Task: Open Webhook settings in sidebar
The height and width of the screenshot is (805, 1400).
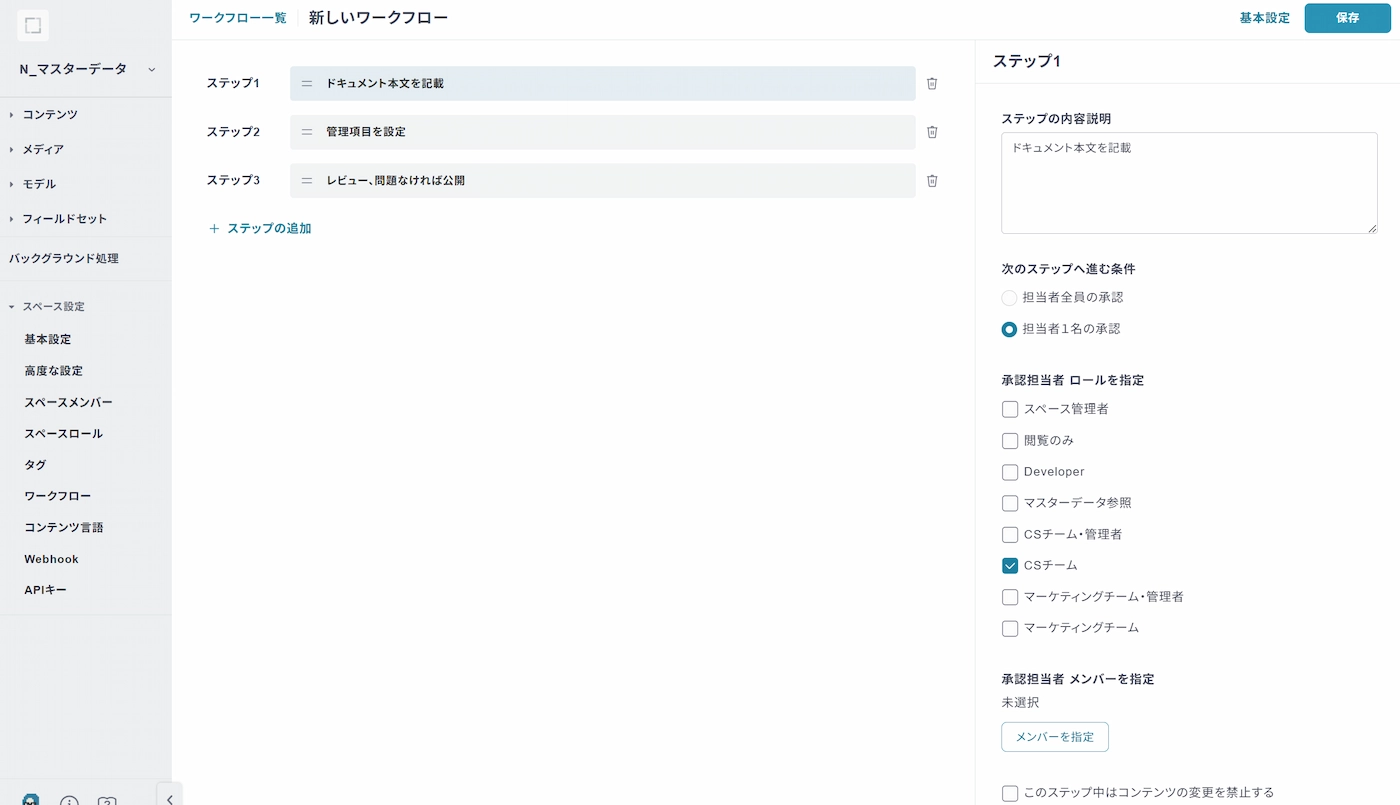Action: 52,559
